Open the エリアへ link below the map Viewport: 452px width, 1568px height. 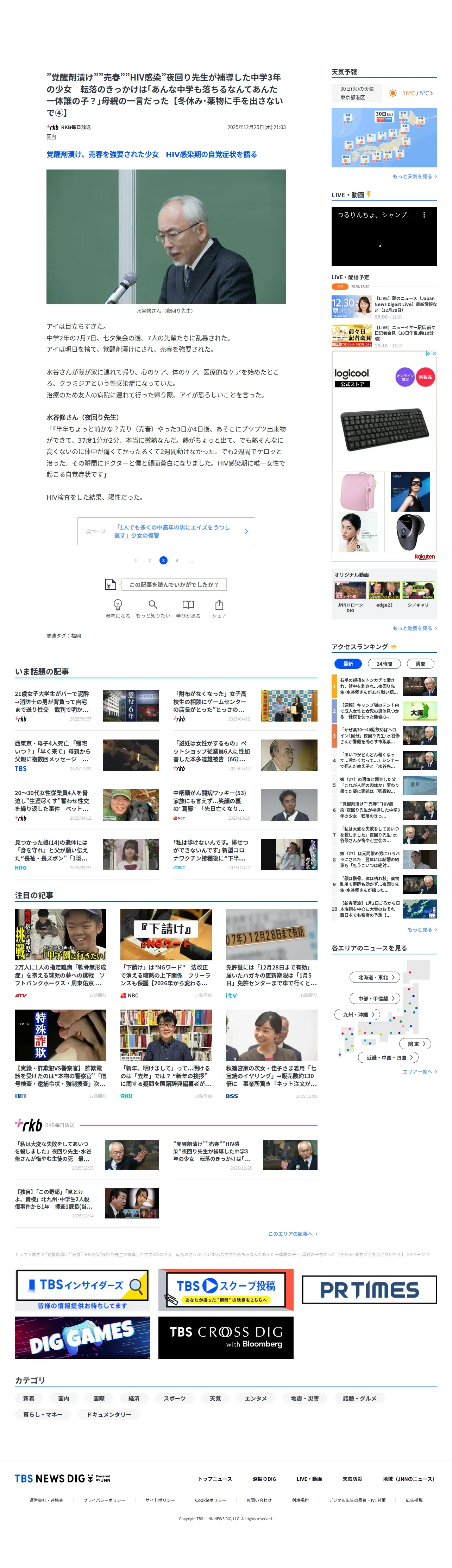(420, 1071)
